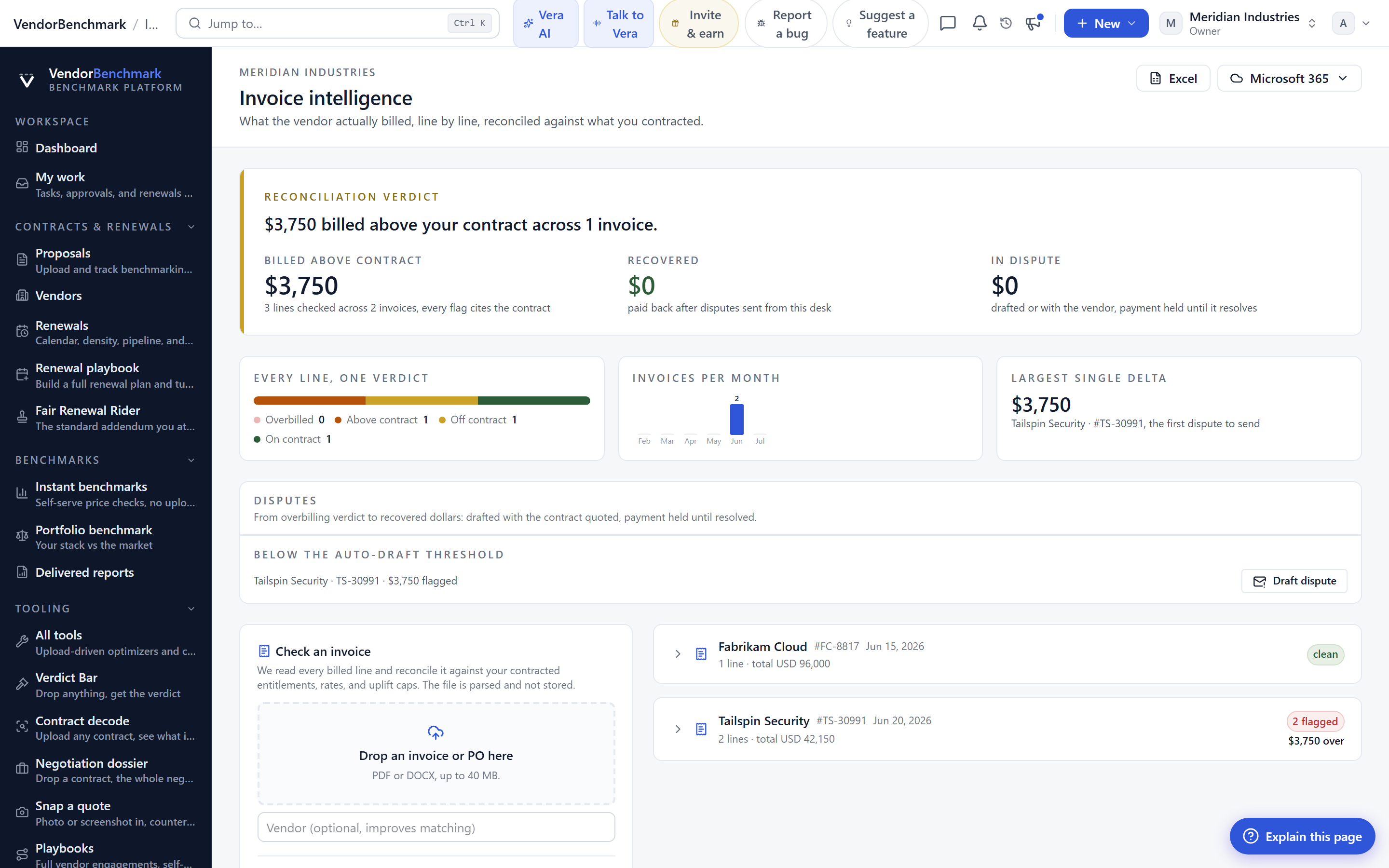Click the Fair Renewal Rider stamp icon
Viewport: 1389px width, 868px height.
pyautogui.click(x=22, y=417)
